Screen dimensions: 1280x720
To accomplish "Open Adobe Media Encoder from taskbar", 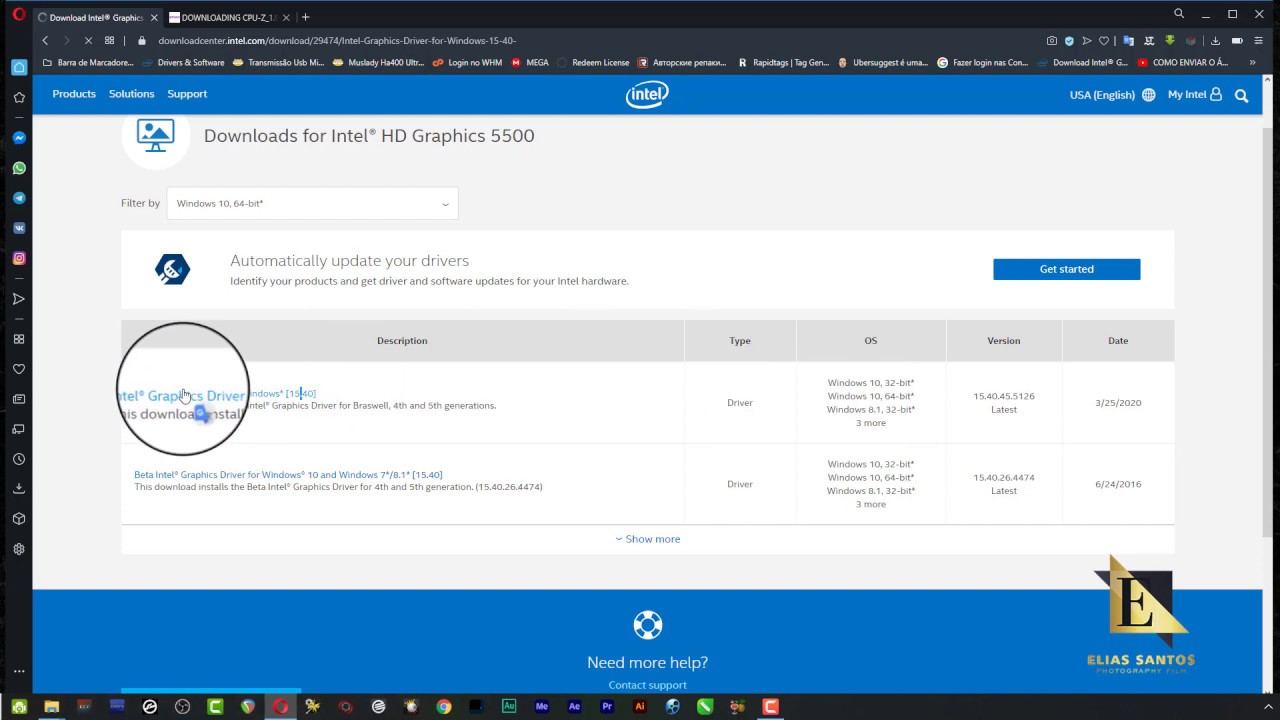I will pos(542,706).
